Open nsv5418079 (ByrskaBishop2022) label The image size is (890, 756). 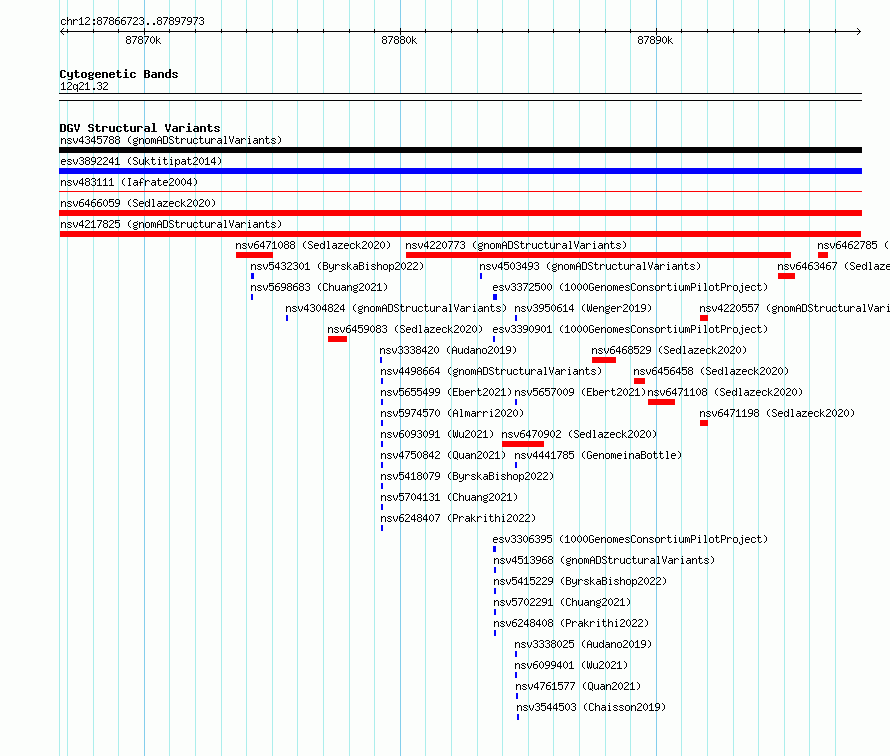click(x=467, y=476)
